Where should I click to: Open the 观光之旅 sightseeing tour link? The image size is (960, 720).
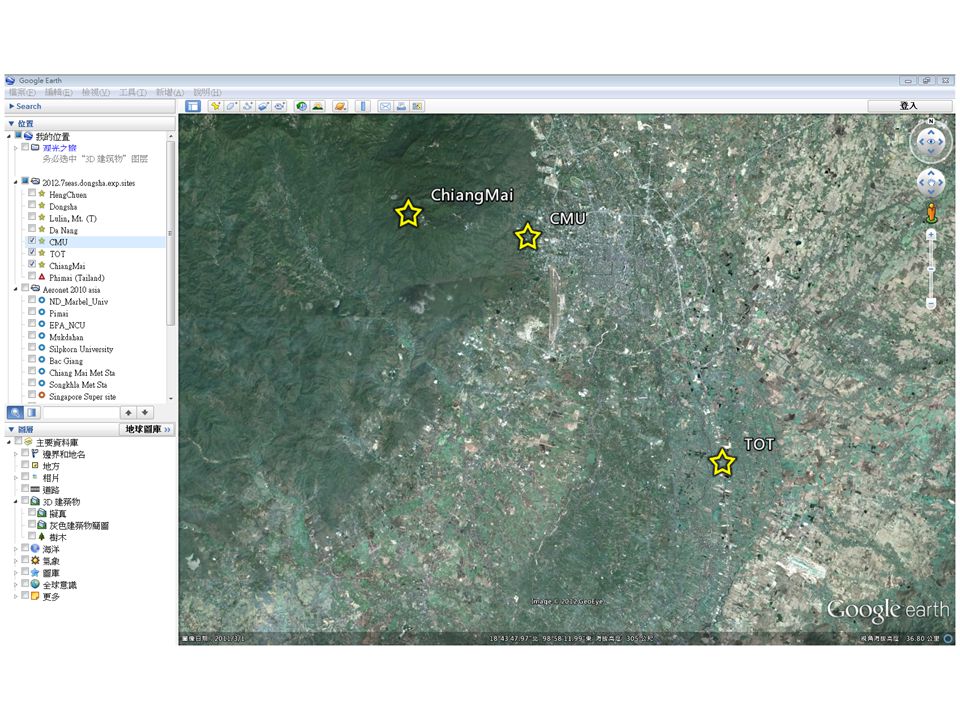click(59, 148)
